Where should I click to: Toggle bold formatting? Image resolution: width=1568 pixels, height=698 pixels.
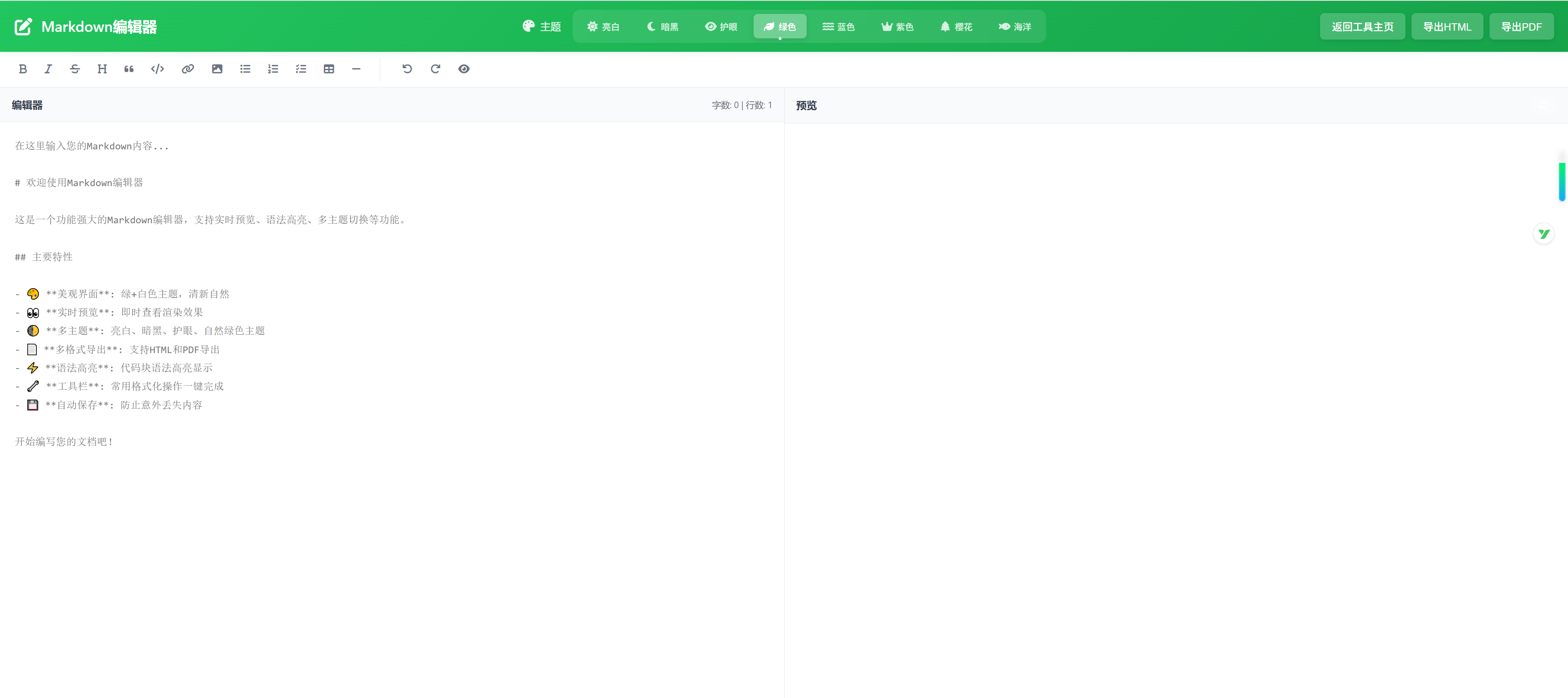(x=22, y=69)
